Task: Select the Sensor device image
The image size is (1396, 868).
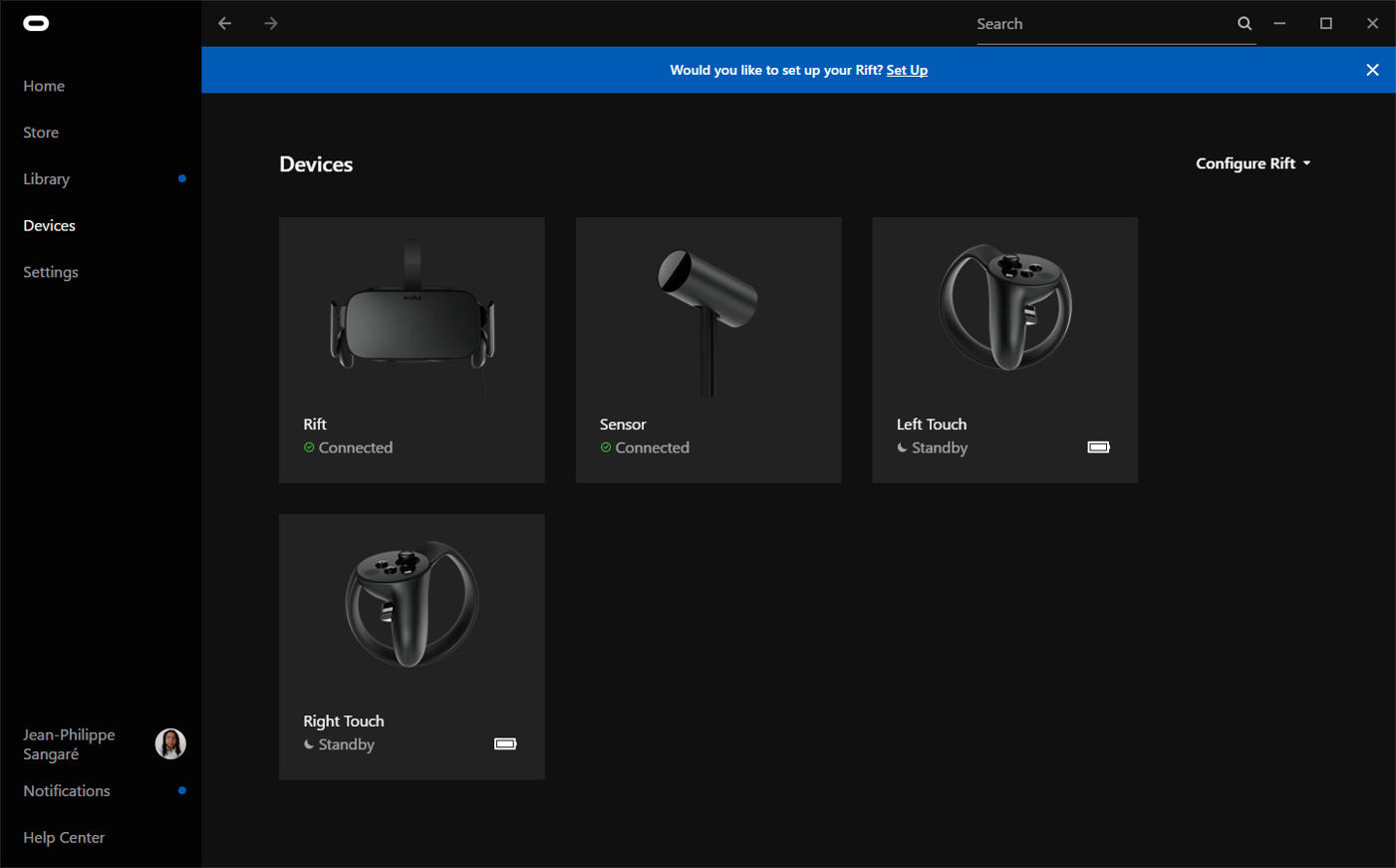Action: click(707, 322)
